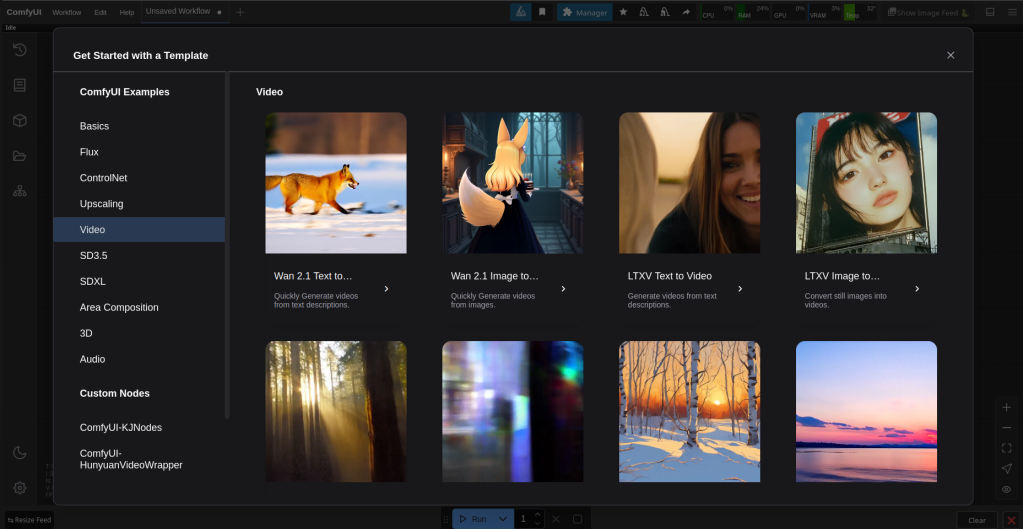
Task: Click the Manager button
Action: click(584, 12)
